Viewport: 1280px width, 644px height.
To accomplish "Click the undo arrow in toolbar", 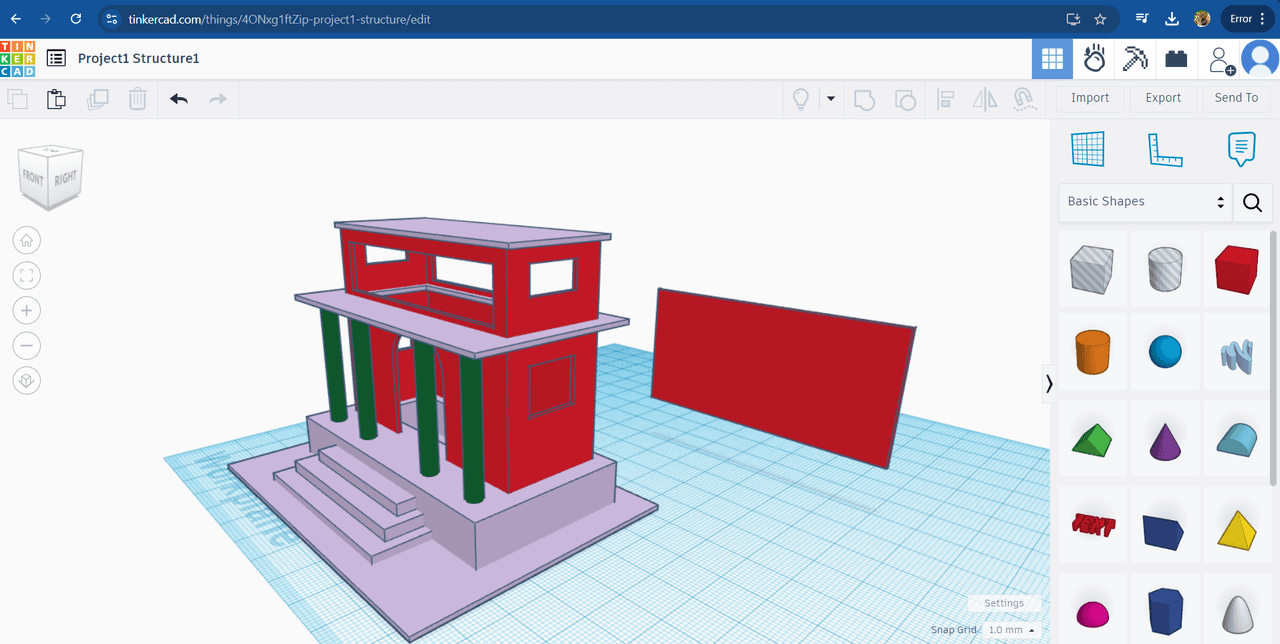I will (x=179, y=99).
